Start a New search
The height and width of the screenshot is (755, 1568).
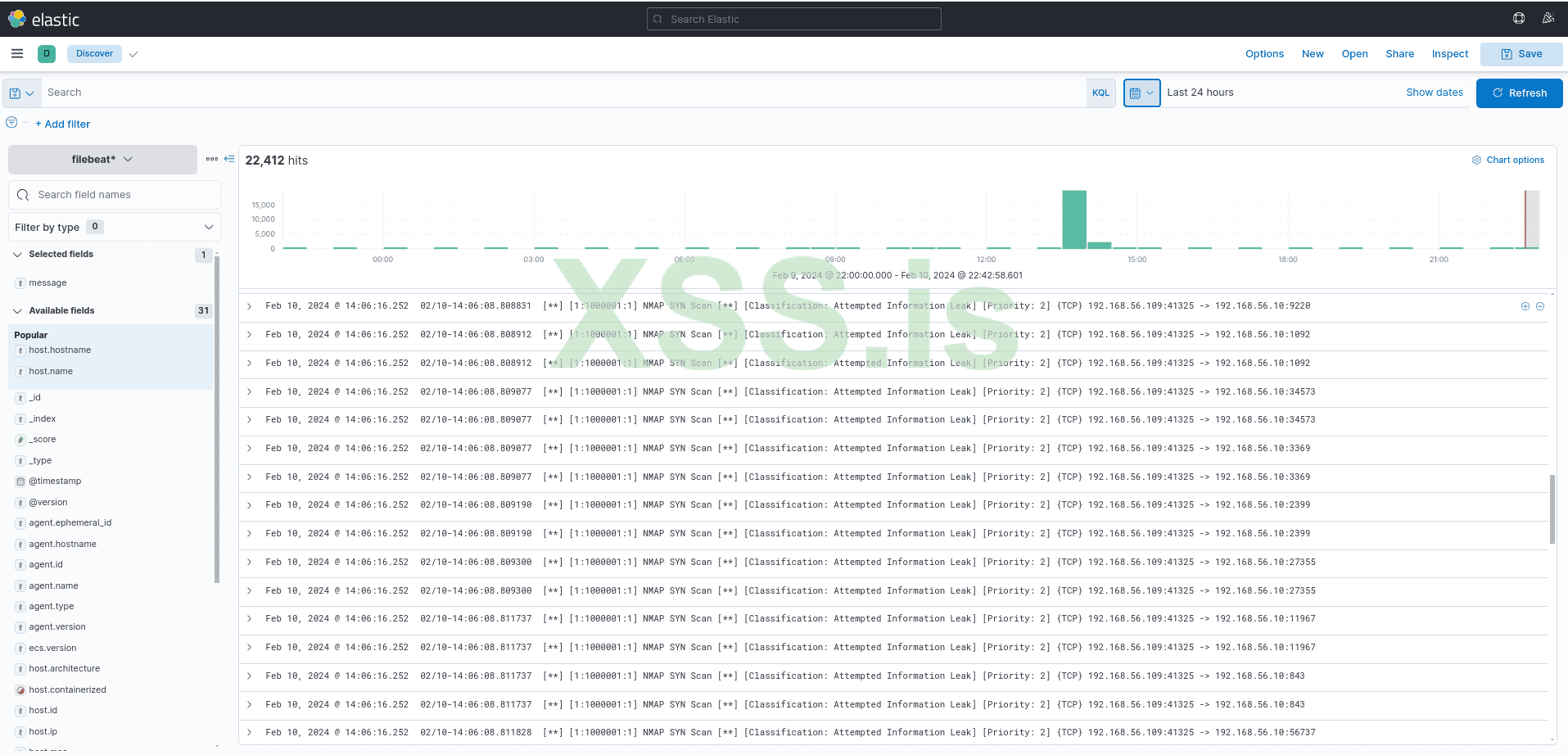1313,54
